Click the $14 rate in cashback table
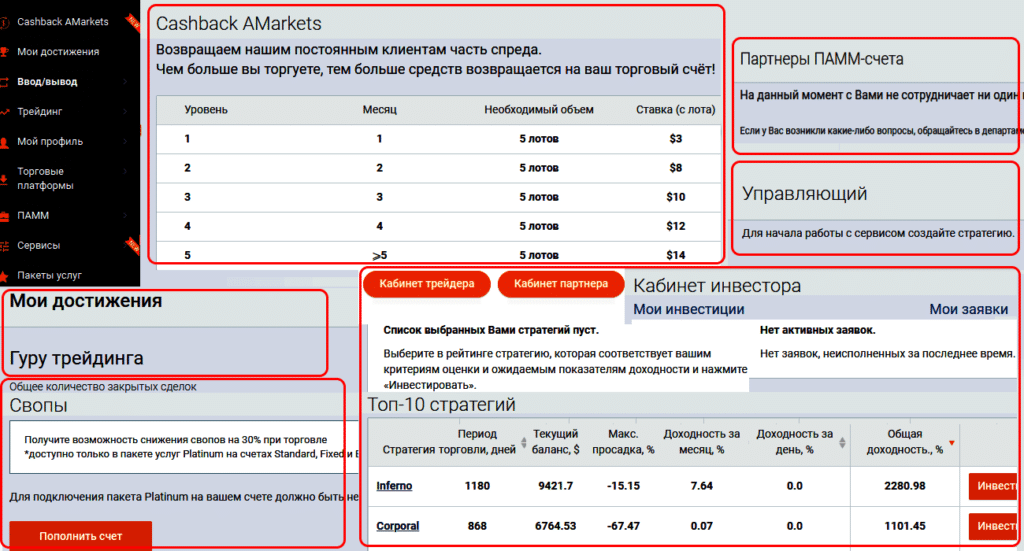 (675, 255)
